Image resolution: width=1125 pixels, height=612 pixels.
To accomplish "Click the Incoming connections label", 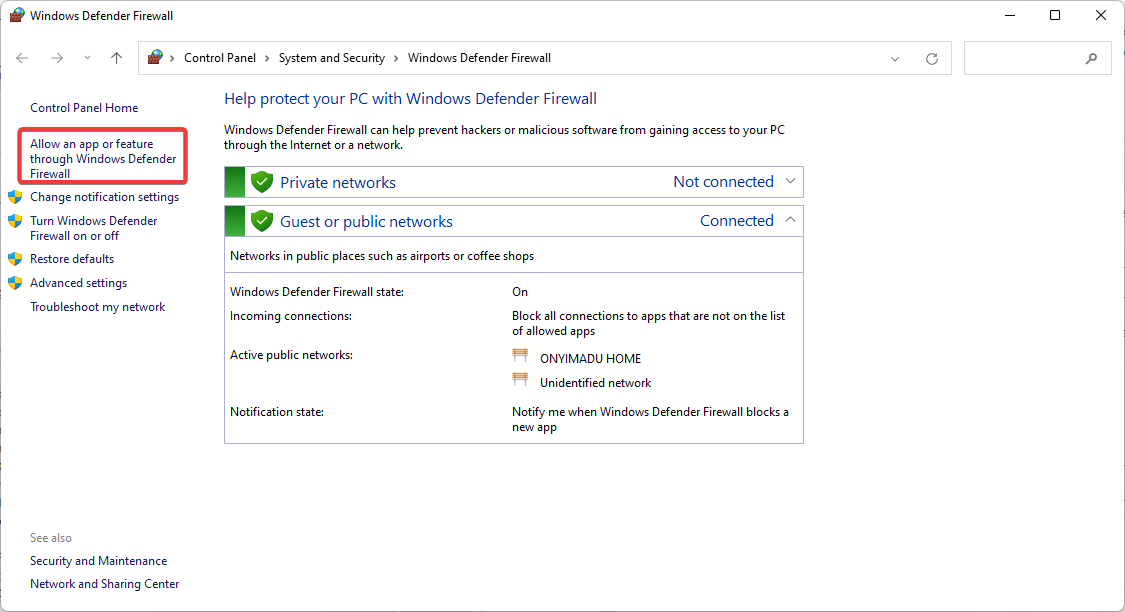I will coord(291,316).
